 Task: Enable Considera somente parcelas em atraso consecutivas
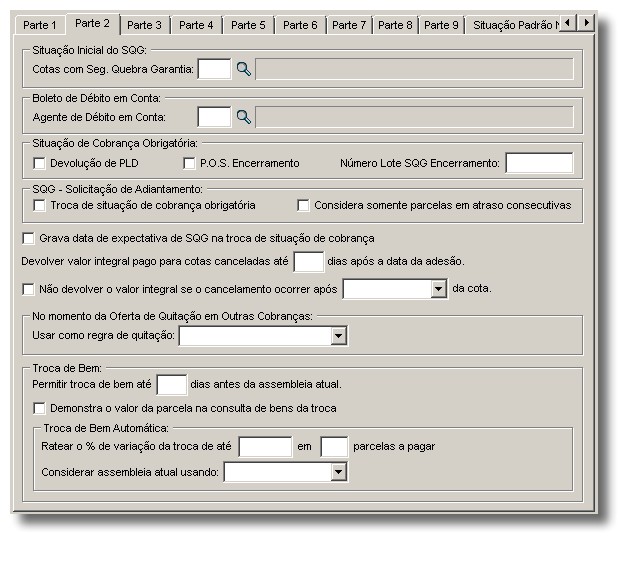click(303, 205)
